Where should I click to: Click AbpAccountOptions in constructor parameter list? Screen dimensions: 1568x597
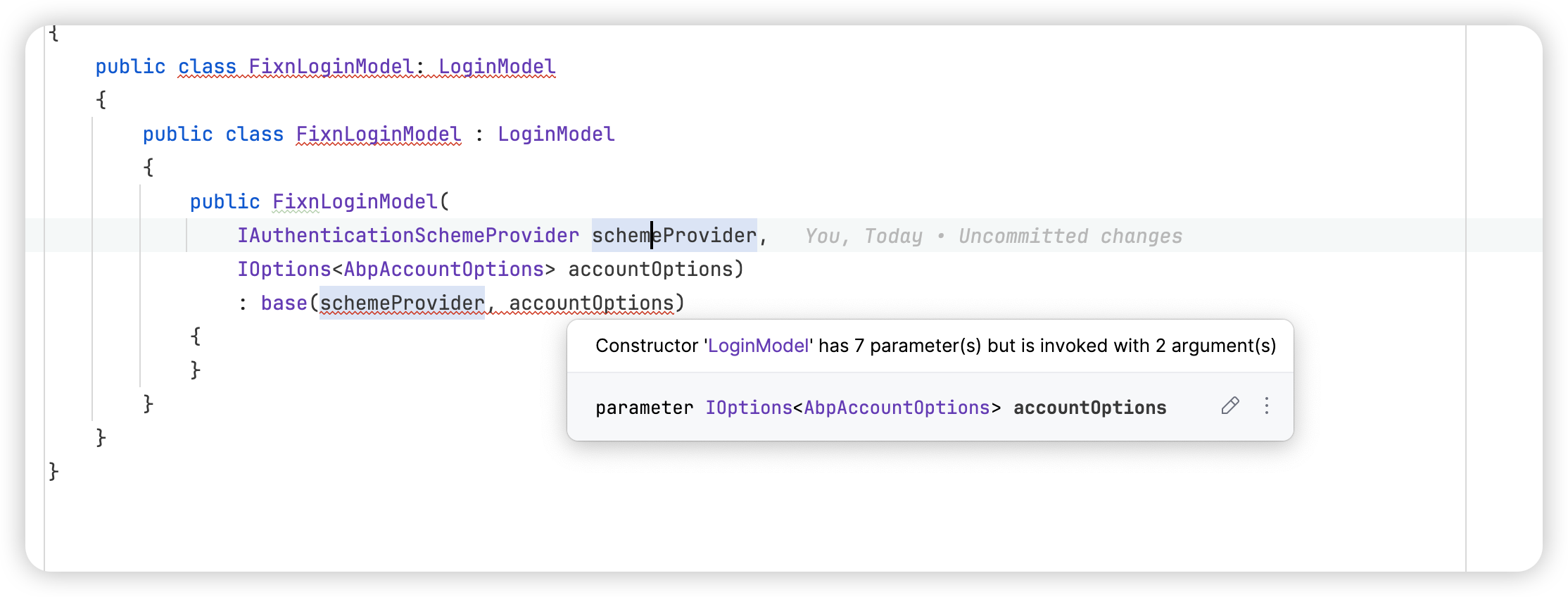[443, 269]
